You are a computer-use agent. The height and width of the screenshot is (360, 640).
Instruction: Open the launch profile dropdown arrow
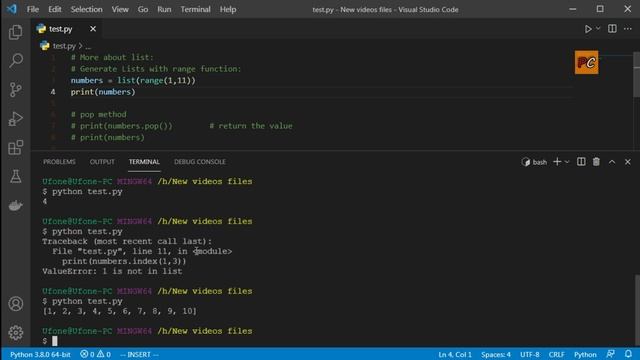pyautogui.click(x=567, y=162)
